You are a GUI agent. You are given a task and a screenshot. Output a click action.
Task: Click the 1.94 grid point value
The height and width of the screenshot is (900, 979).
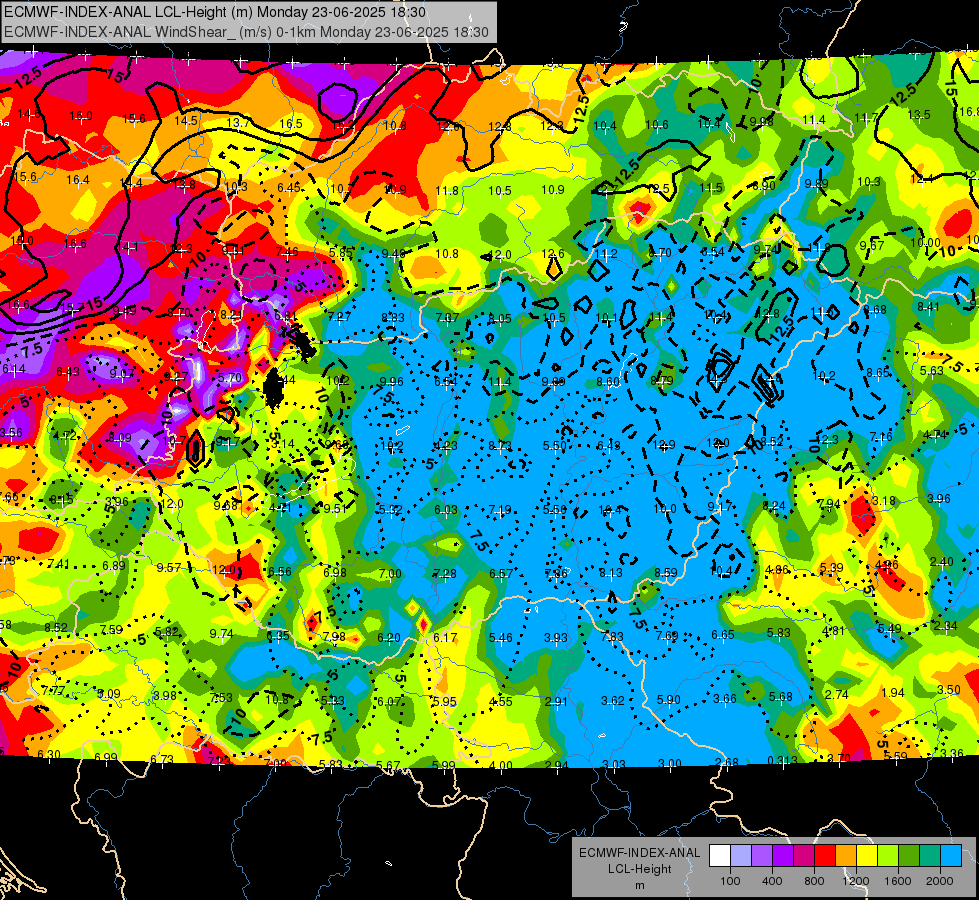pos(893,693)
